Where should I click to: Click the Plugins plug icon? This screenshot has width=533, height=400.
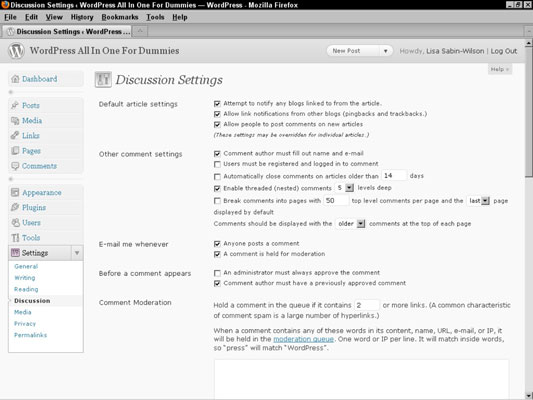point(15,207)
